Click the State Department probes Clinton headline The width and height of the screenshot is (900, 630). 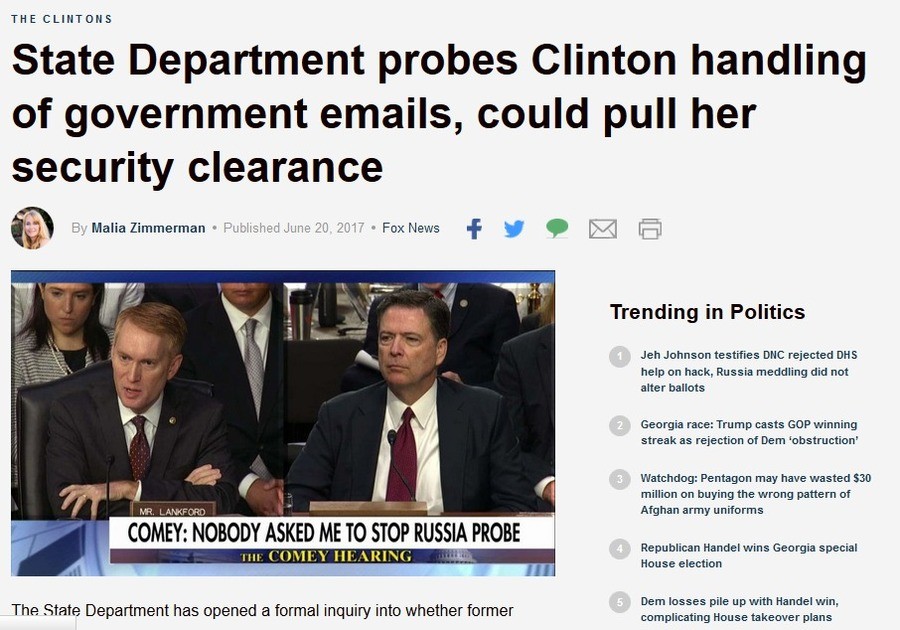coord(439,114)
